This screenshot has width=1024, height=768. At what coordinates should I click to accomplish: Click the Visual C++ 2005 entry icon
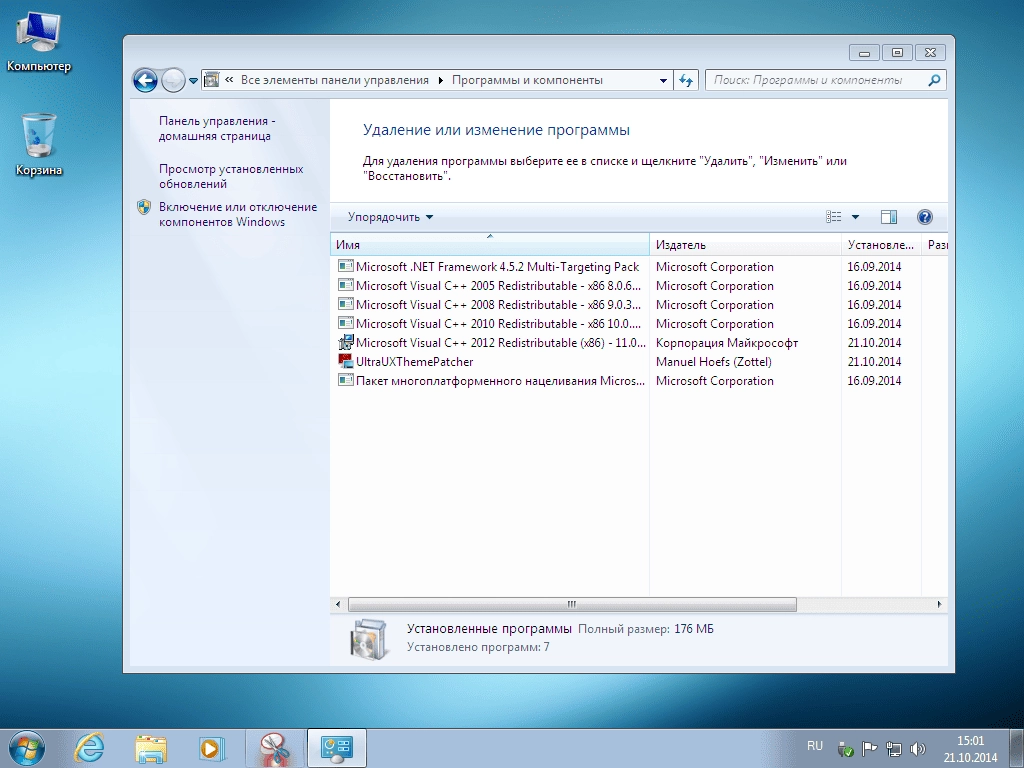click(x=345, y=285)
